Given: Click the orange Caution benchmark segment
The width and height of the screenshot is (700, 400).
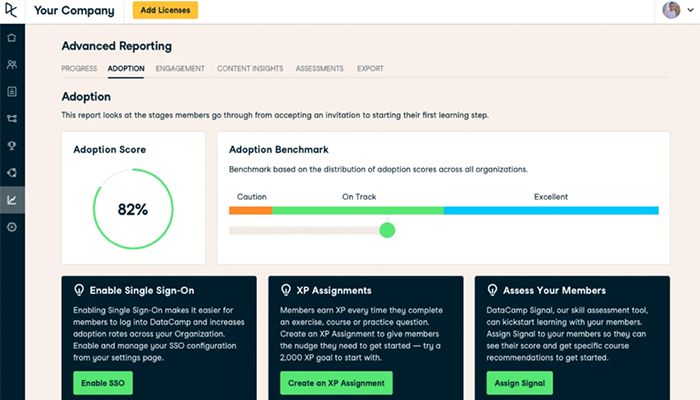Looking at the screenshot, I should (x=250, y=210).
